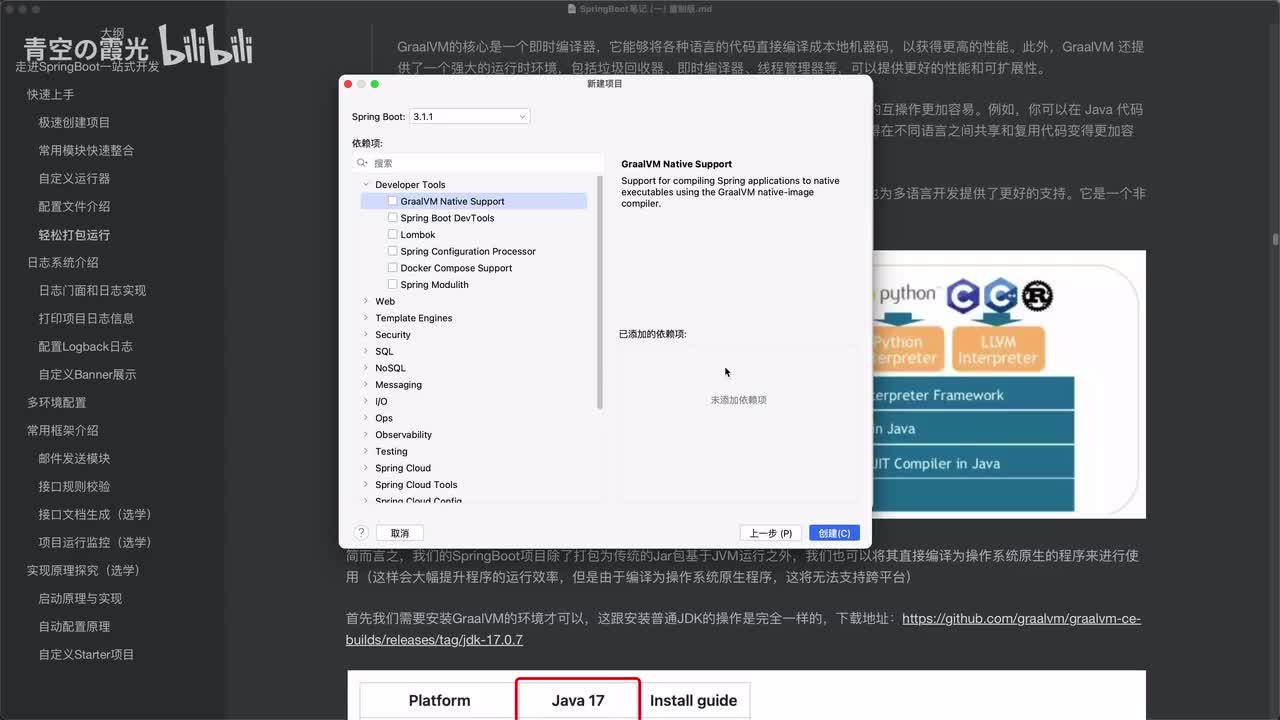Screen dimensions: 1280x720
Task: Expand the Template Engines category
Action: 366,318
